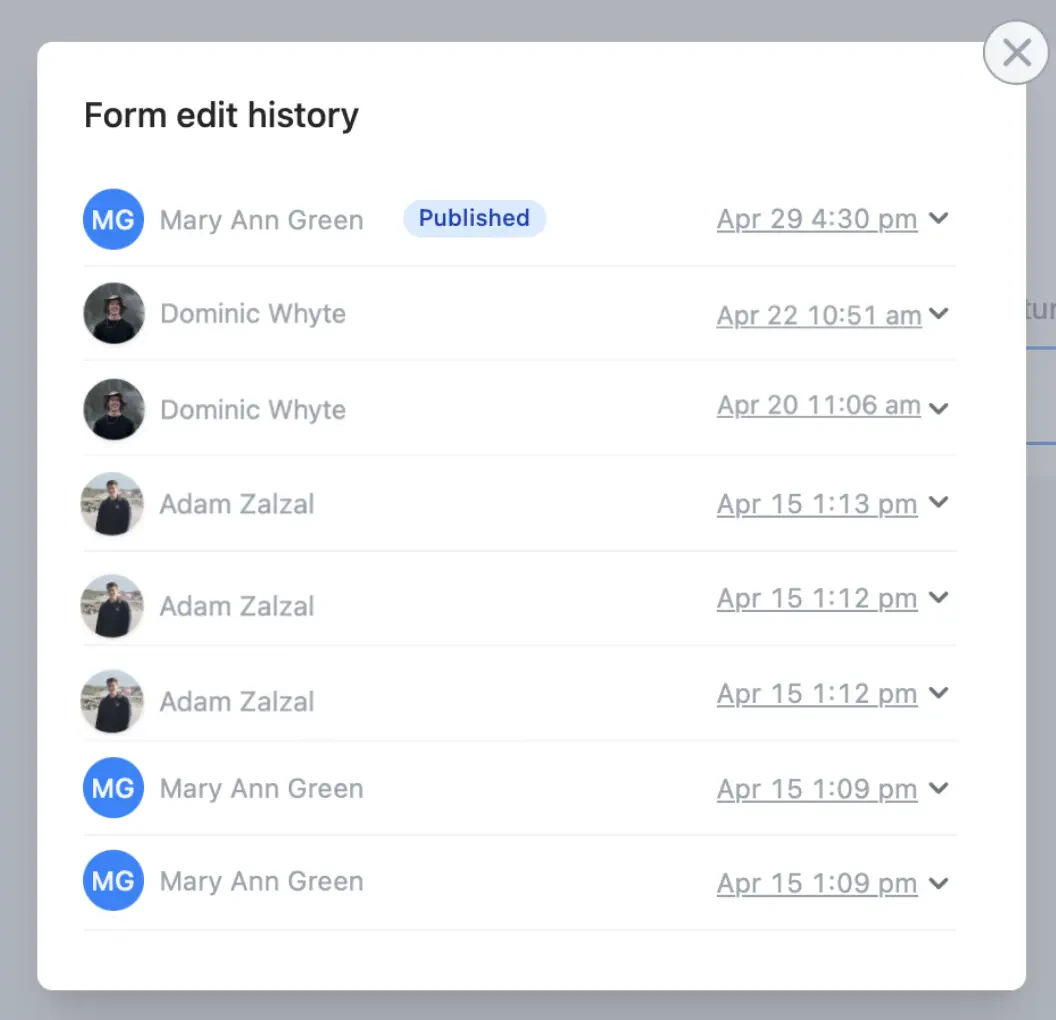Expand the last Apr 15 1:09 pm entry

939,883
